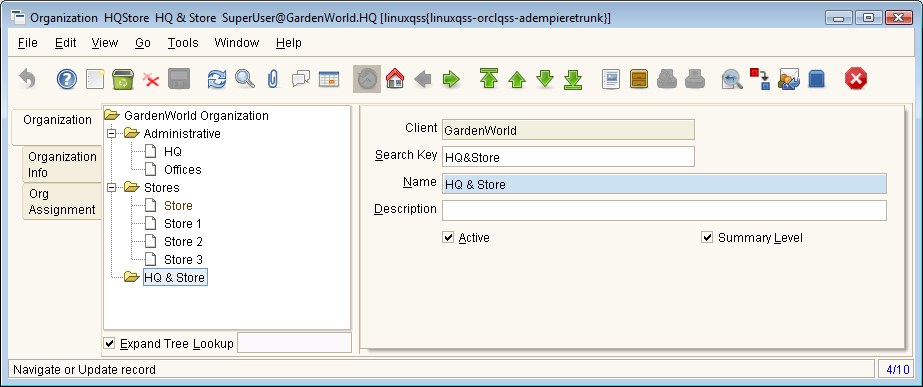Toggle the Expand Tree checkbox
The image size is (923, 387).
(x=109, y=343)
